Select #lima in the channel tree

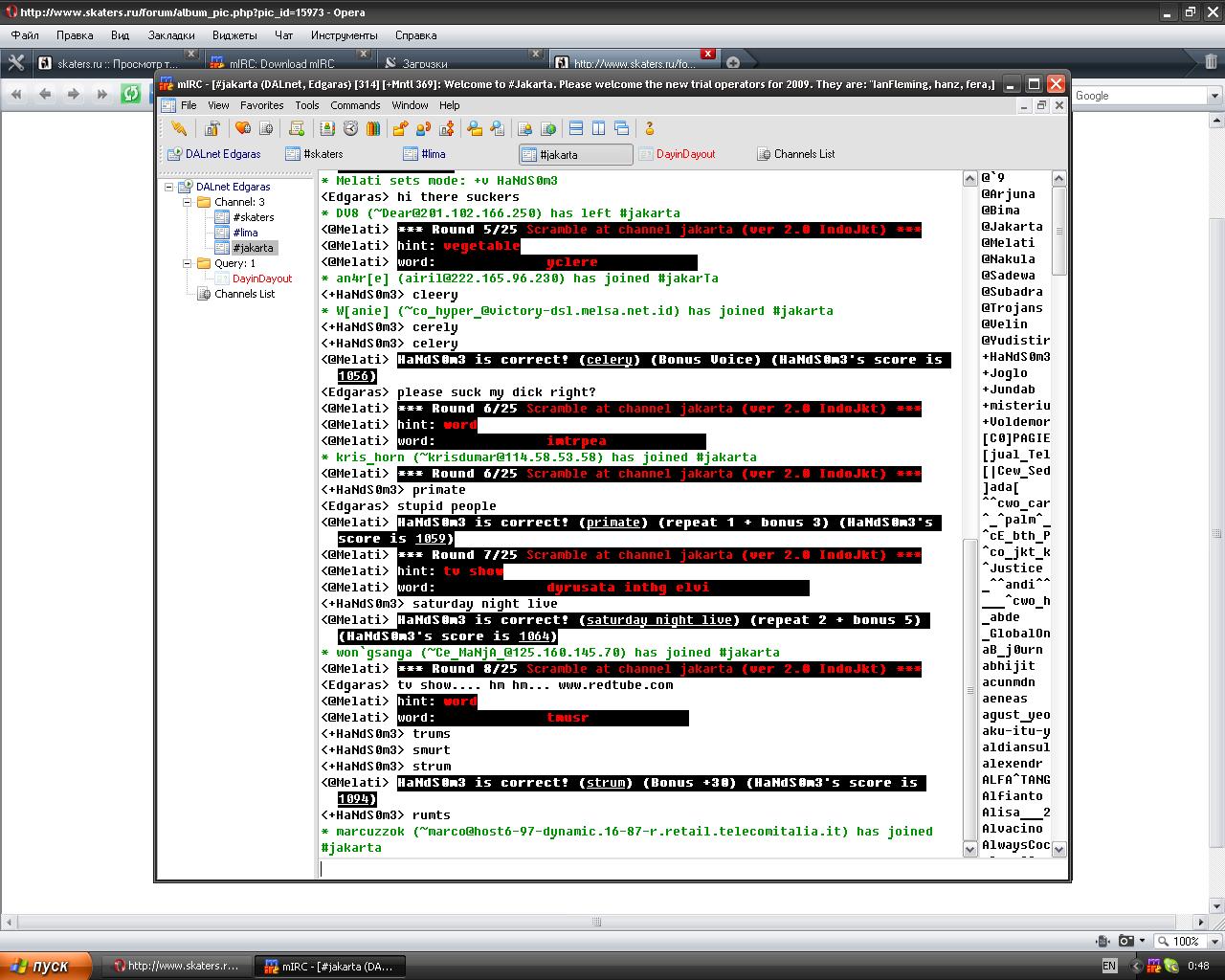245,233
